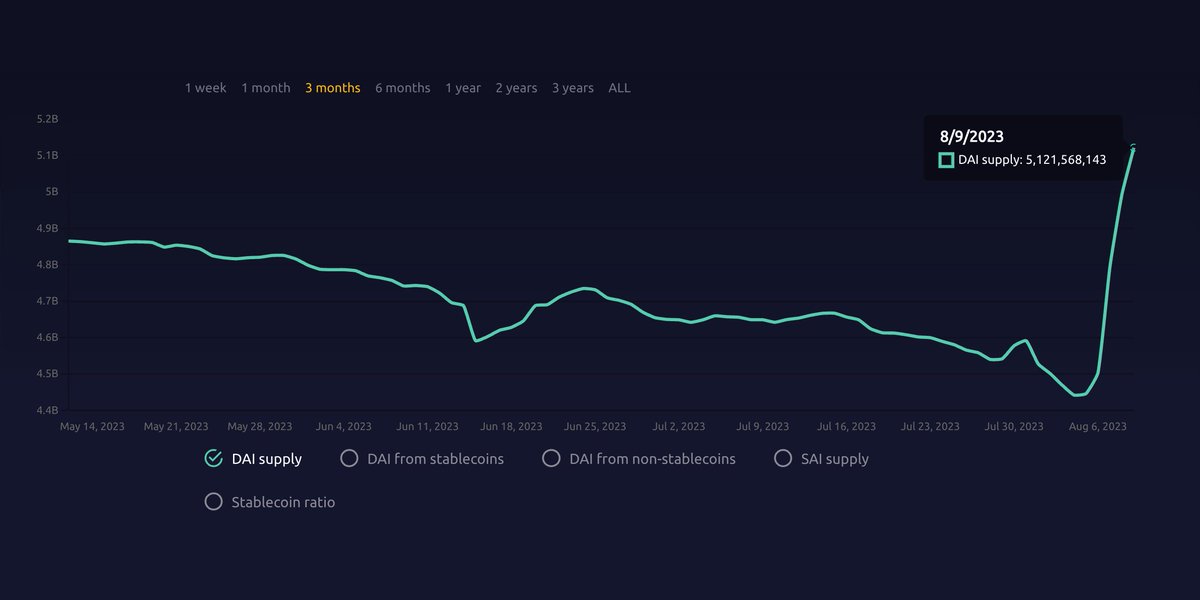Image resolution: width=1200 pixels, height=600 pixels.
Task: Click the Jul 16, 2023 axis label
Action: tap(848, 426)
